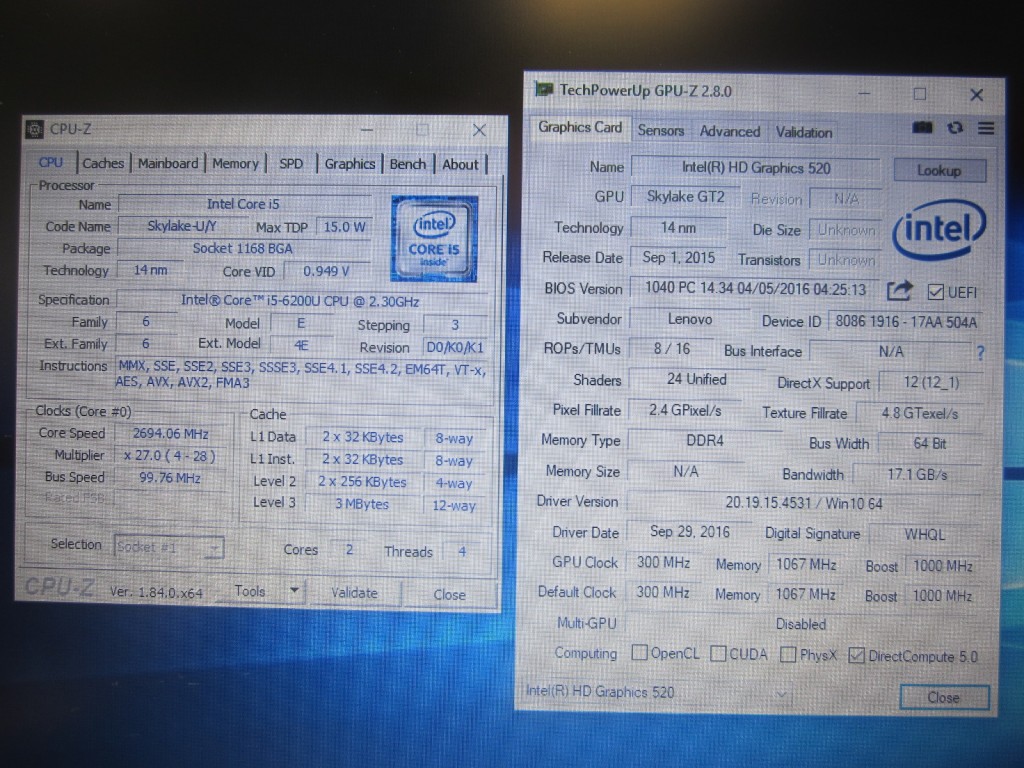Open the Socket #1 selection dropdown
The width and height of the screenshot is (1024, 768).
click(x=169, y=547)
